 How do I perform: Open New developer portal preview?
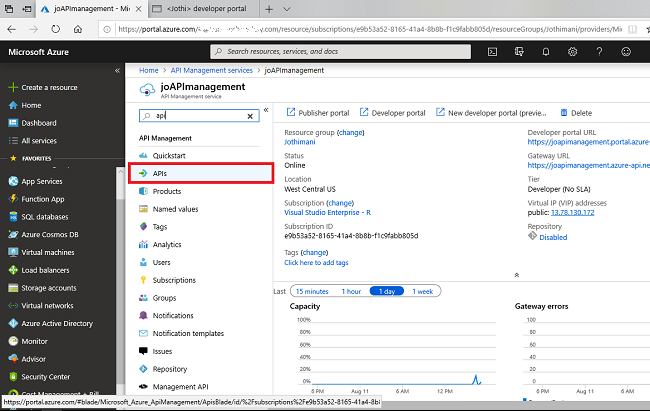(x=491, y=113)
